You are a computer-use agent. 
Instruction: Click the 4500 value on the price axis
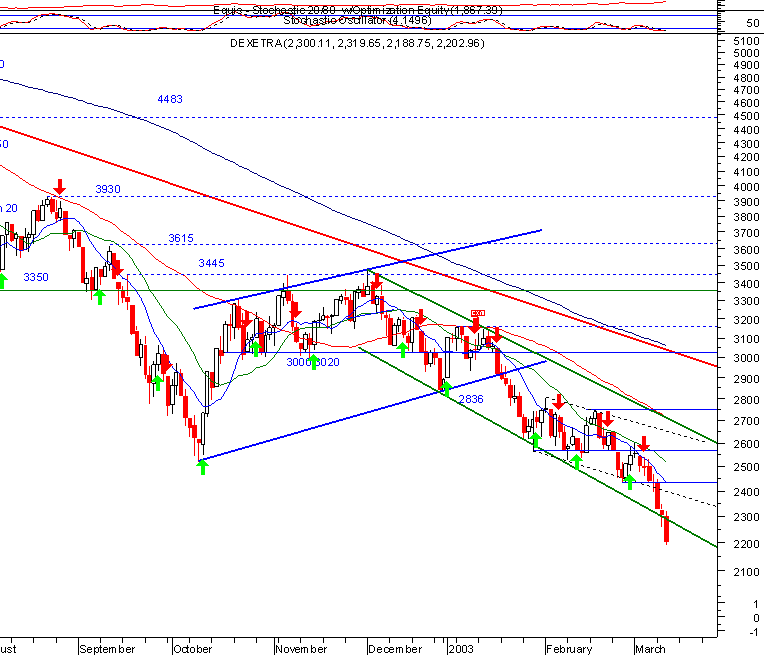746,116
